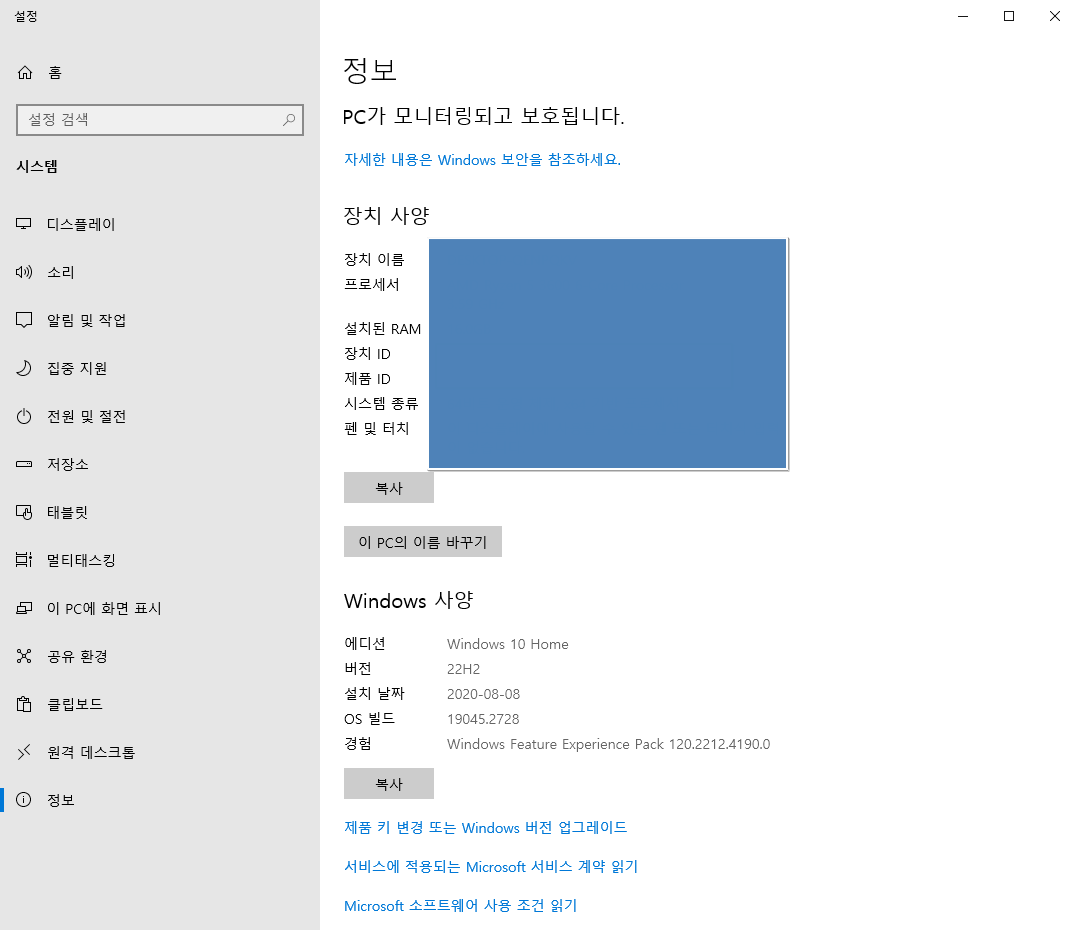Click the Display monitor icon
The height and width of the screenshot is (930, 1071).
pyautogui.click(x=24, y=224)
